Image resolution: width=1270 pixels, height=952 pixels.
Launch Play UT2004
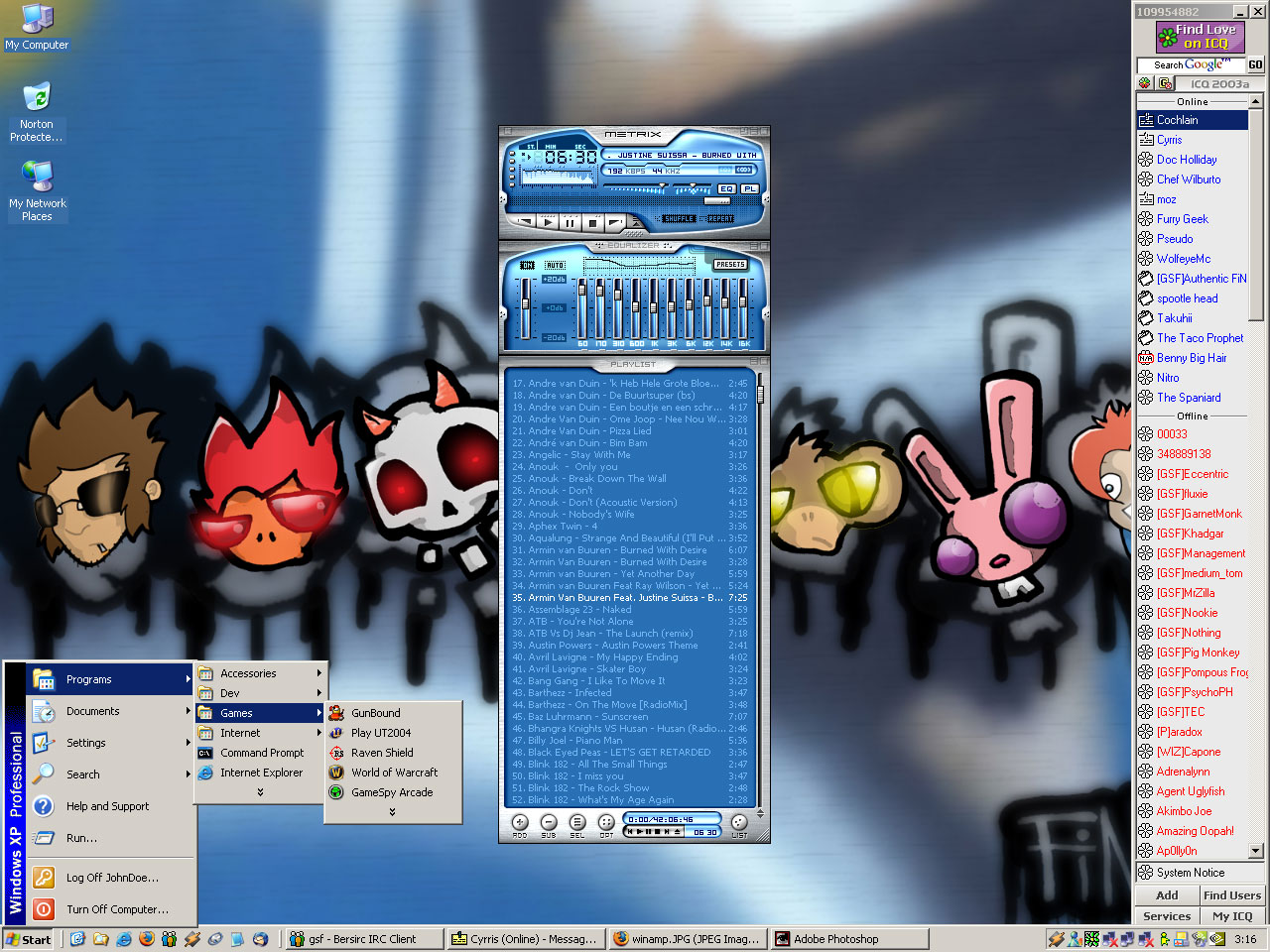tap(393, 733)
